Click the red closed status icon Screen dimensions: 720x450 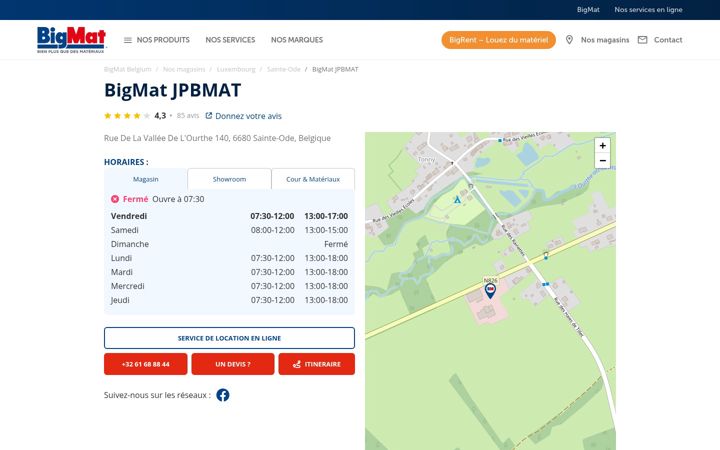115,199
